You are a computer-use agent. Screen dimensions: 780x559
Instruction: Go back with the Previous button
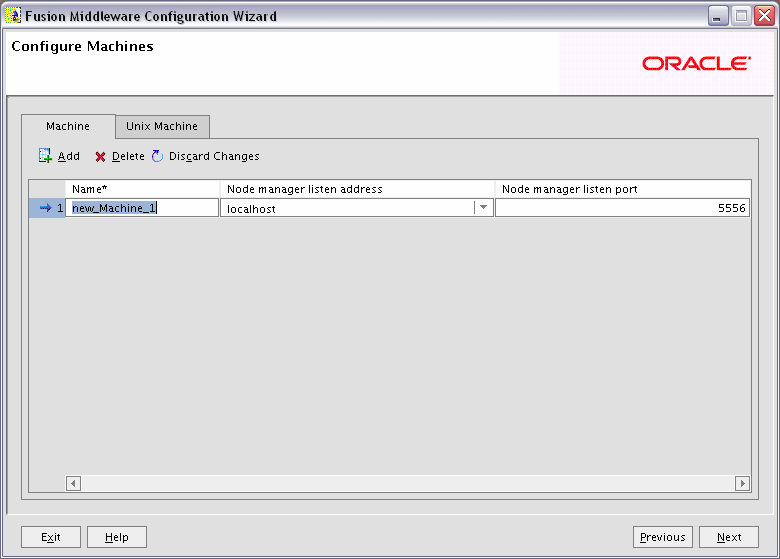coord(663,537)
